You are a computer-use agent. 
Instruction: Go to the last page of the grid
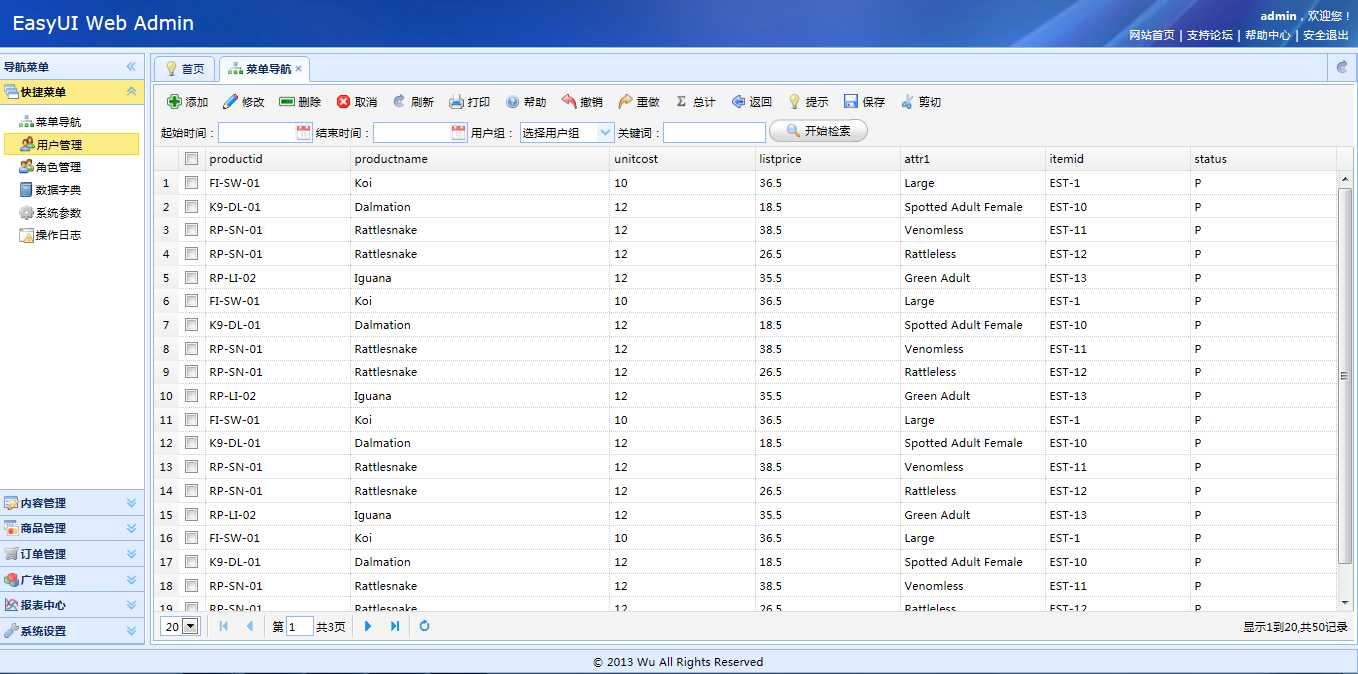395,626
